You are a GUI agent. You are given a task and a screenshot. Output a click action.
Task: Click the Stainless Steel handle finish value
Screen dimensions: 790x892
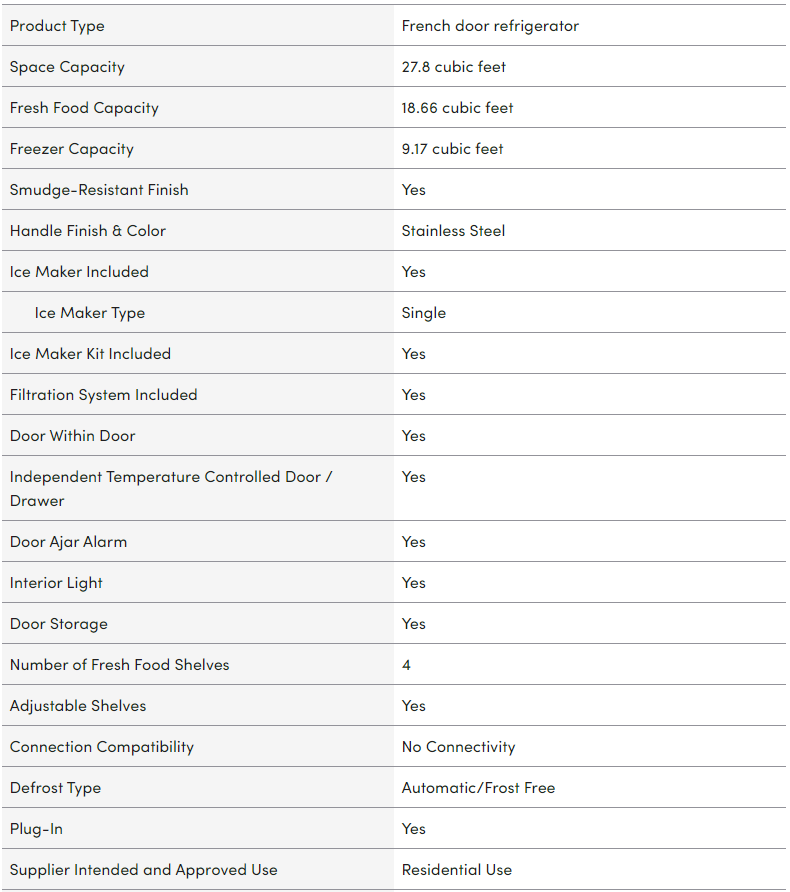(453, 231)
